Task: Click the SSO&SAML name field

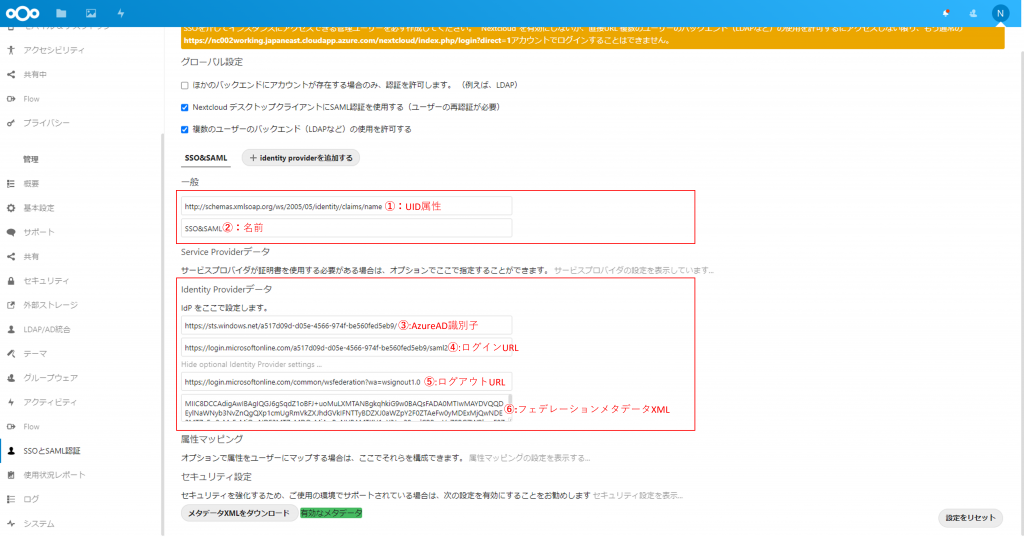Action: (x=346, y=229)
